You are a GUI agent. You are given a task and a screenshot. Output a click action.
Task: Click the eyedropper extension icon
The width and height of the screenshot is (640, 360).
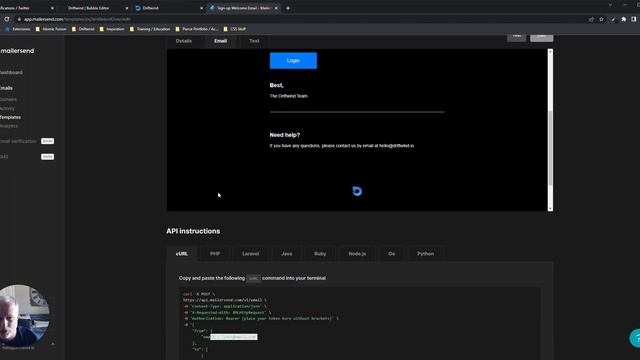[x=613, y=19]
